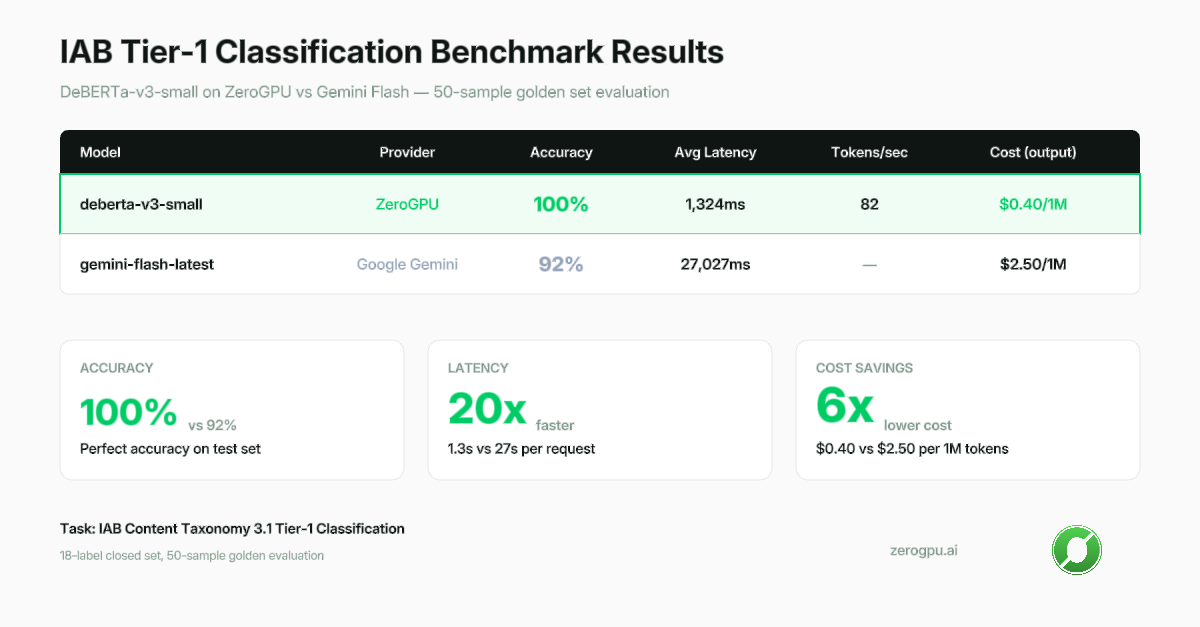Click the 100% accuracy table cell
Screen dimensions: 1200x627
[561, 204]
